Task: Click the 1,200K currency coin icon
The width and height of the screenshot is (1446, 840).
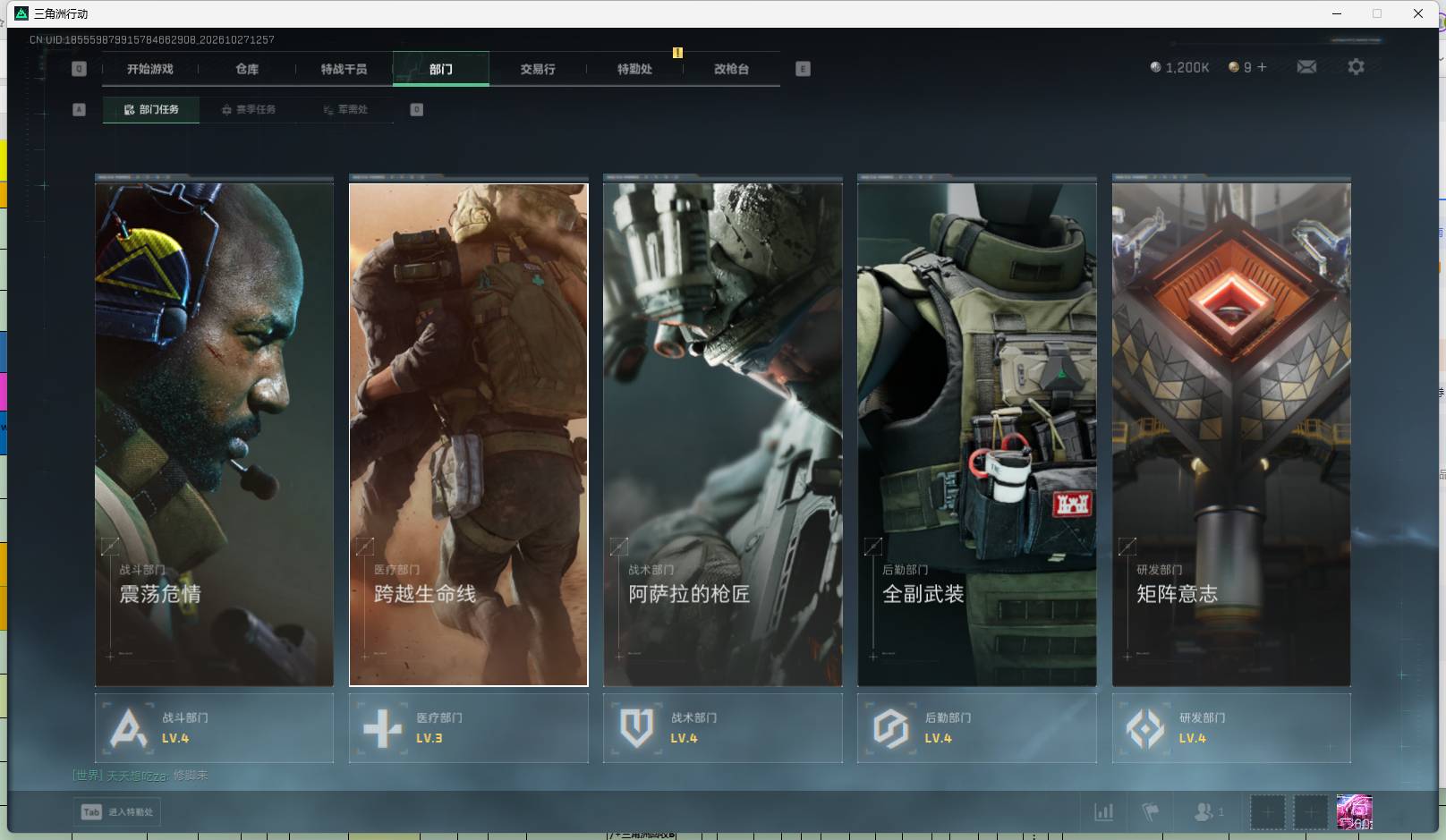Action: (x=1155, y=67)
